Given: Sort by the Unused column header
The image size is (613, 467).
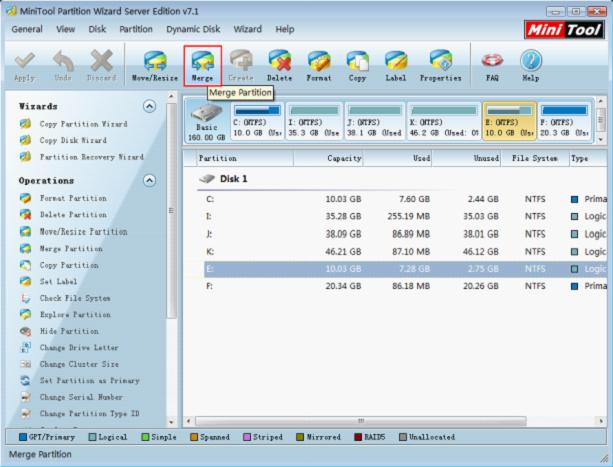Looking at the screenshot, I should 466,158.
